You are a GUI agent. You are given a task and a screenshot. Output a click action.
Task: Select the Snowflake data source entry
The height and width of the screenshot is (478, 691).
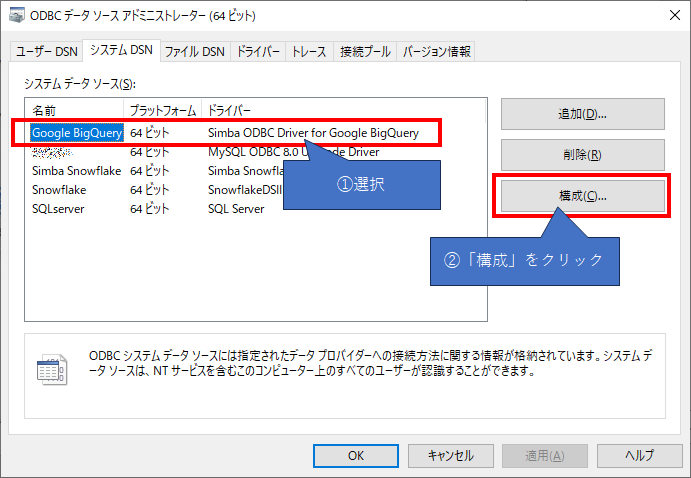(62, 190)
